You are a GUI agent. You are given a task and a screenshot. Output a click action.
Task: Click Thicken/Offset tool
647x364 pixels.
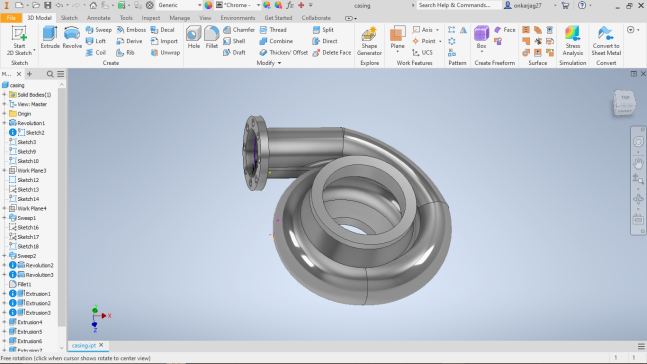[x=283, y=52]
